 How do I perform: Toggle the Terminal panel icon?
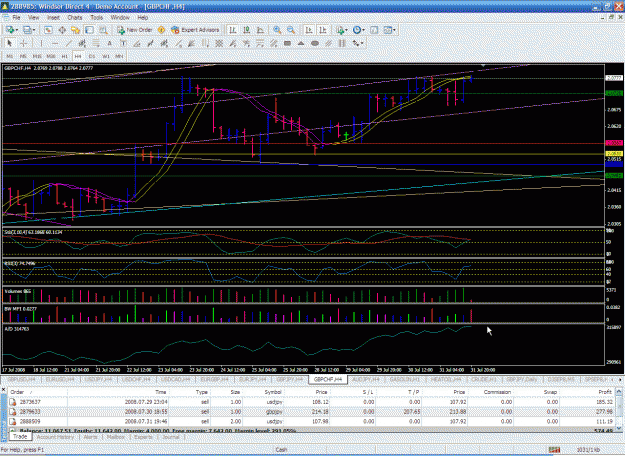90,30
